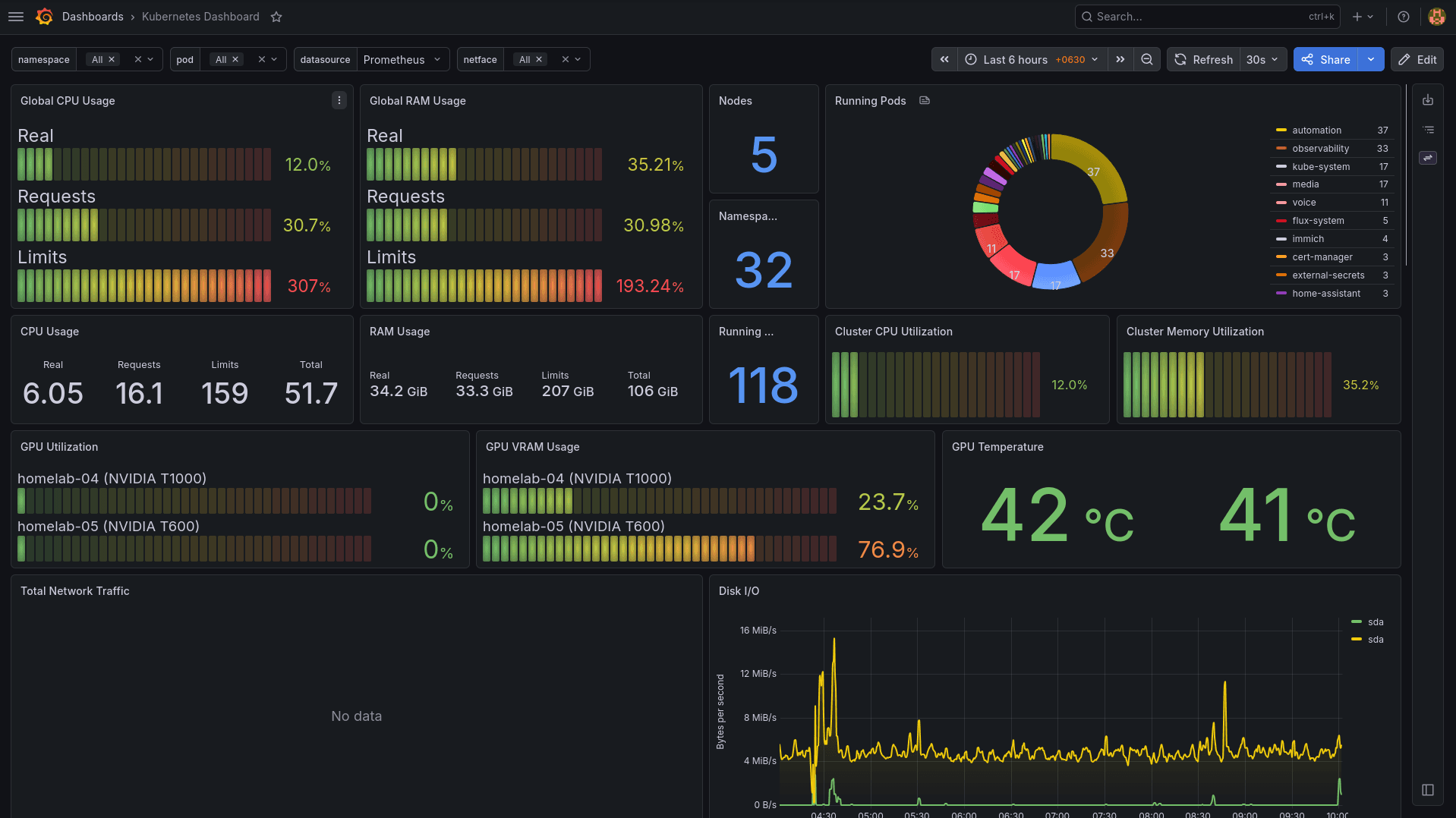Viewport: 1456px width, 818px height.
Task: Open the user profile avatar
Action: (1436, 17)
